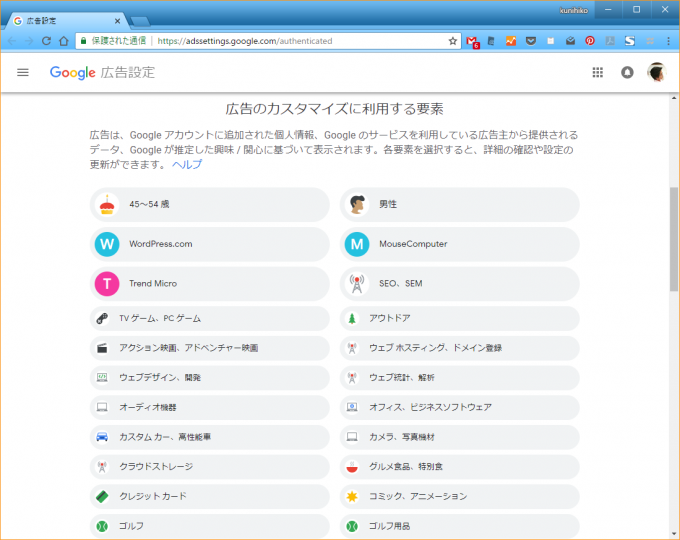Bookmark this page with the star
This screenshot has height=540, width=680.
[453, 41]
